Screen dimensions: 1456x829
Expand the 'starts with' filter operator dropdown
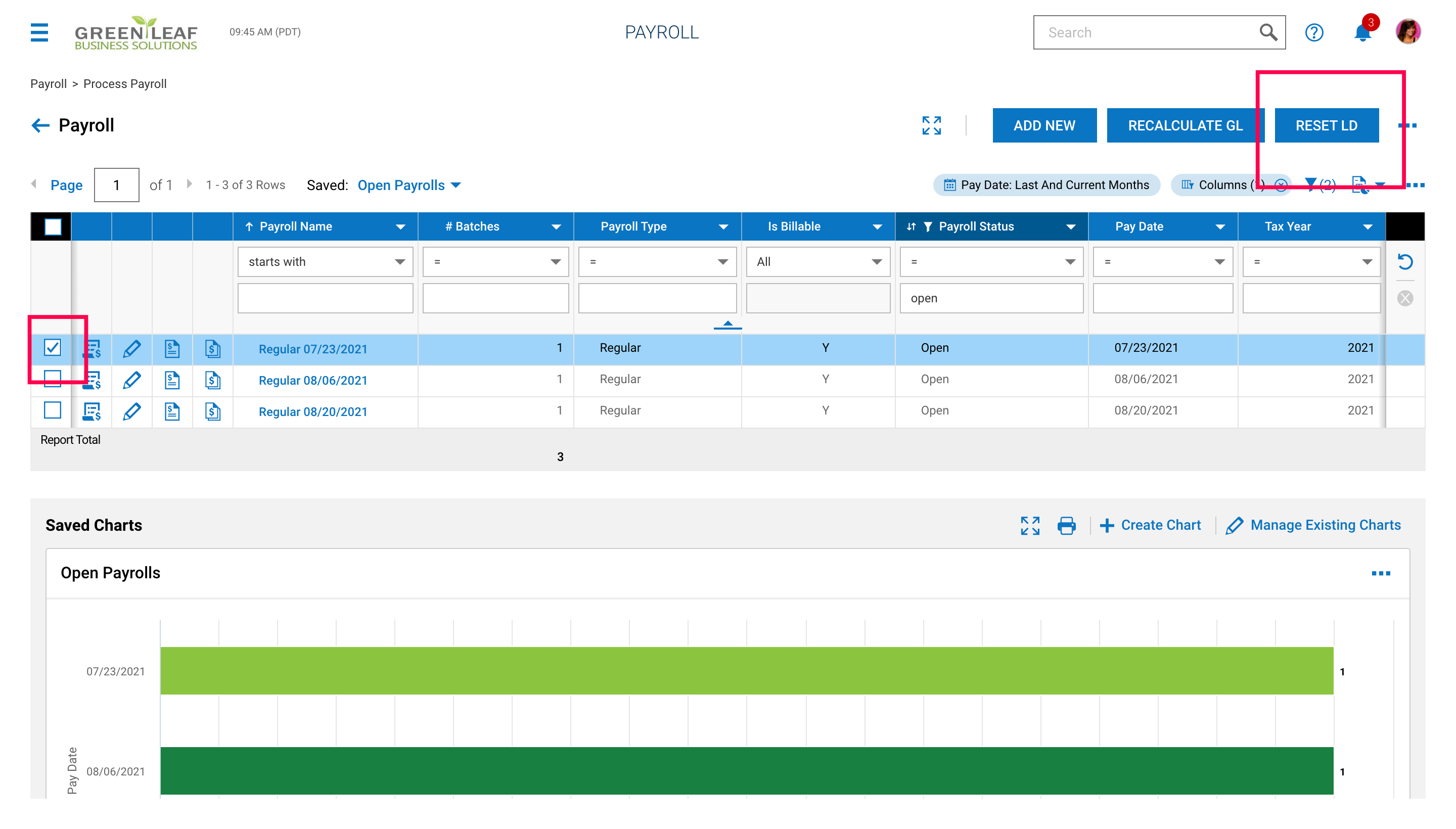325,262
